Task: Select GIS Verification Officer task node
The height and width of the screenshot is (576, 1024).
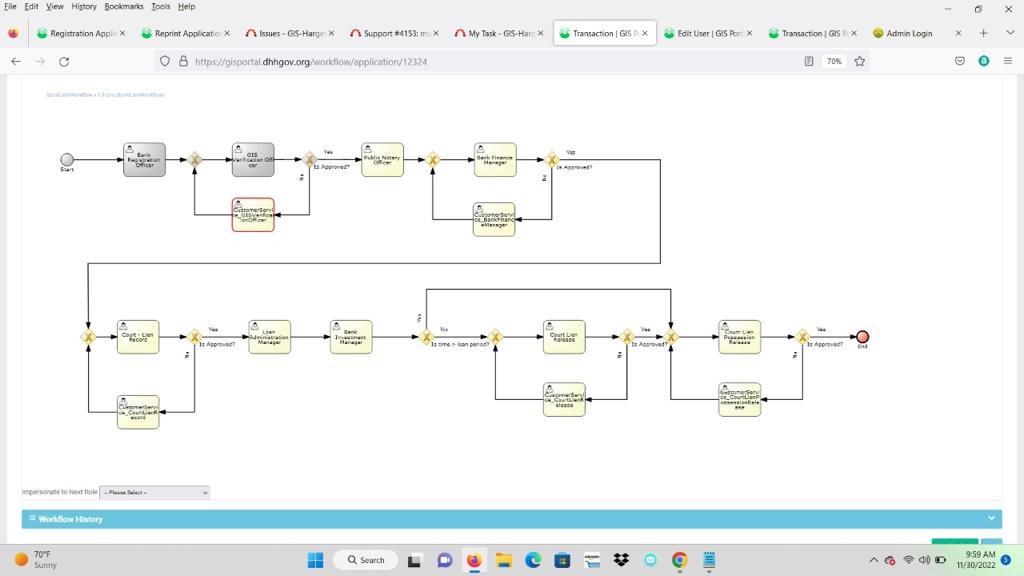Action: click(253, 160)
